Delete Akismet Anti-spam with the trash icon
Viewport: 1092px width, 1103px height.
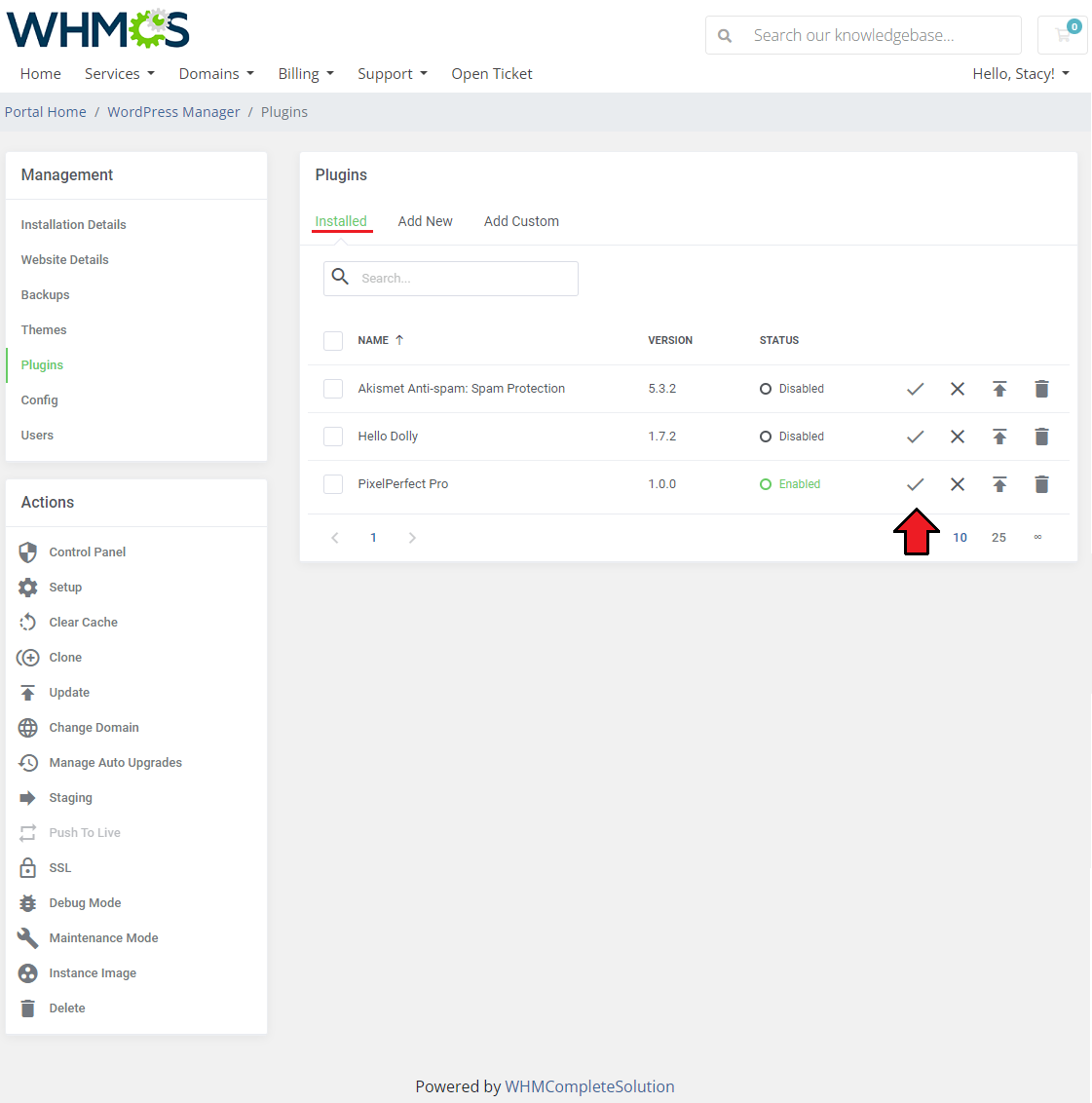(x=1041, y=389)
